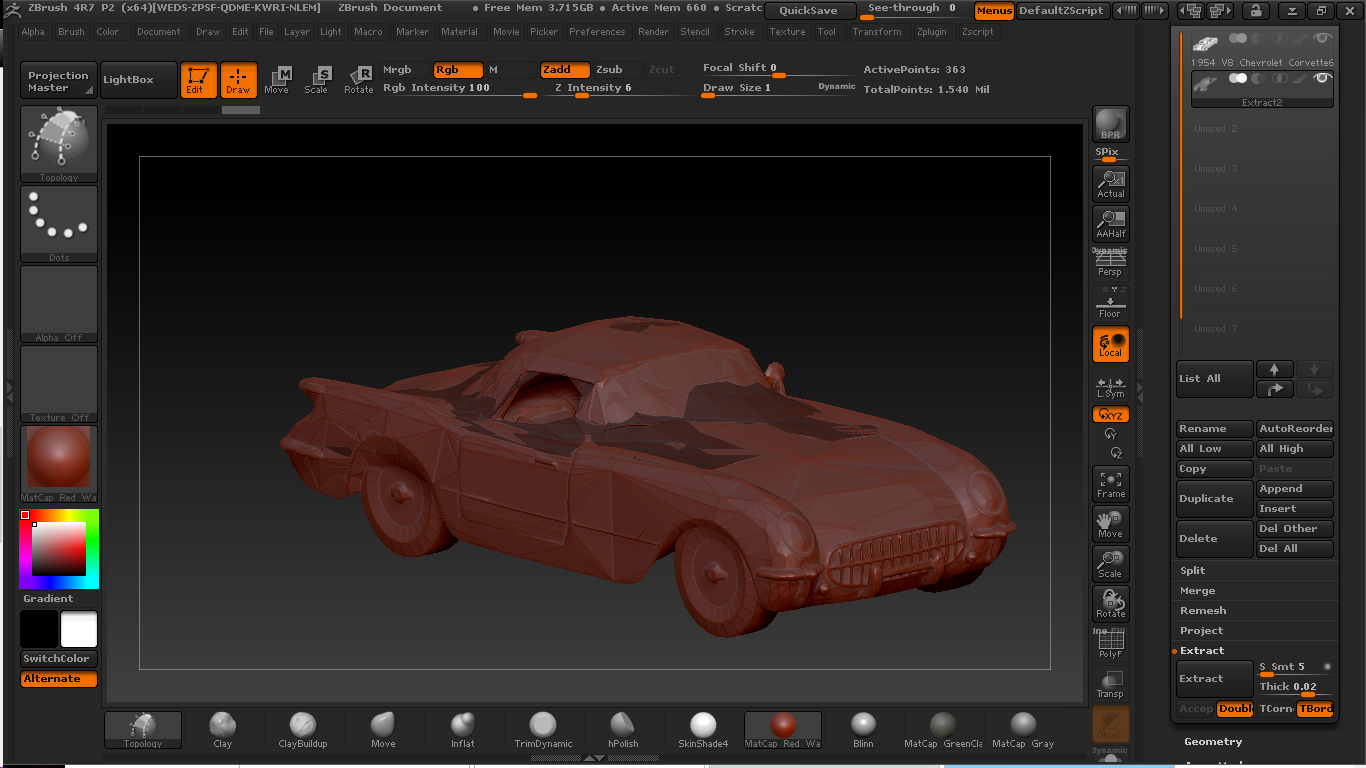Click the BPR render icon
Screen dimensions: 1366x768
(x=1110, y=124)
